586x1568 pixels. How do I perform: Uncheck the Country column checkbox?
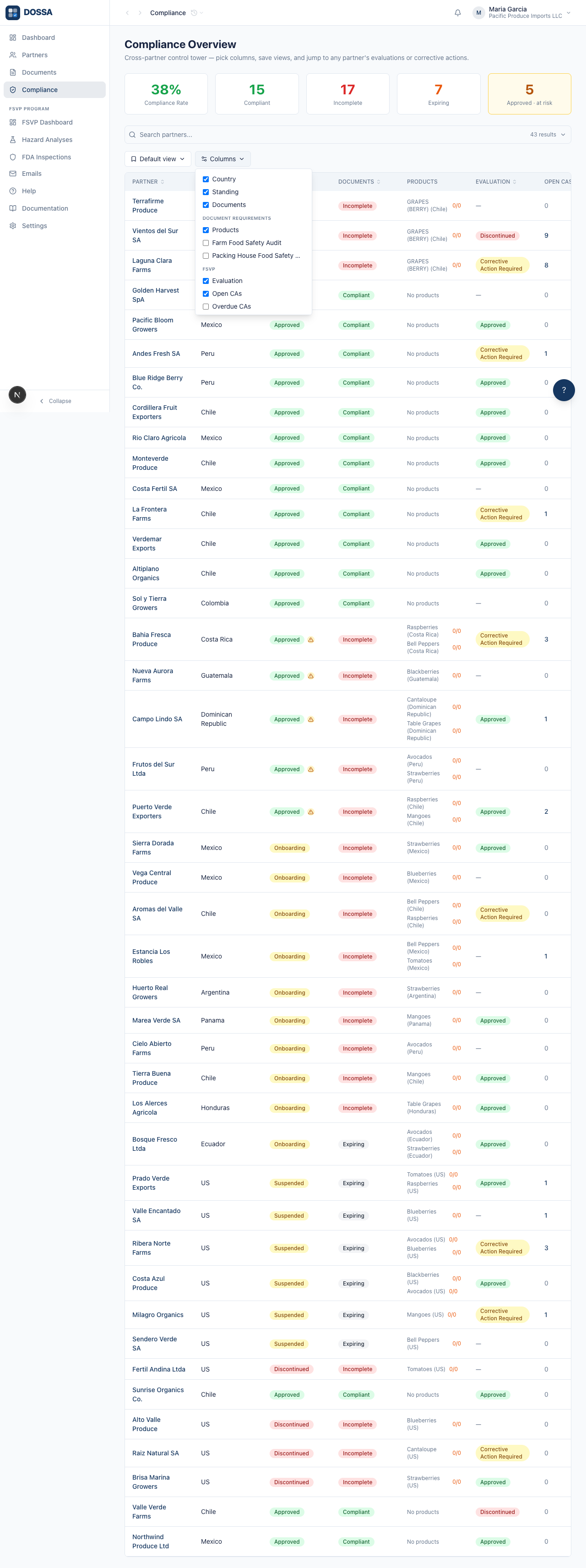(x=206, y=179)
